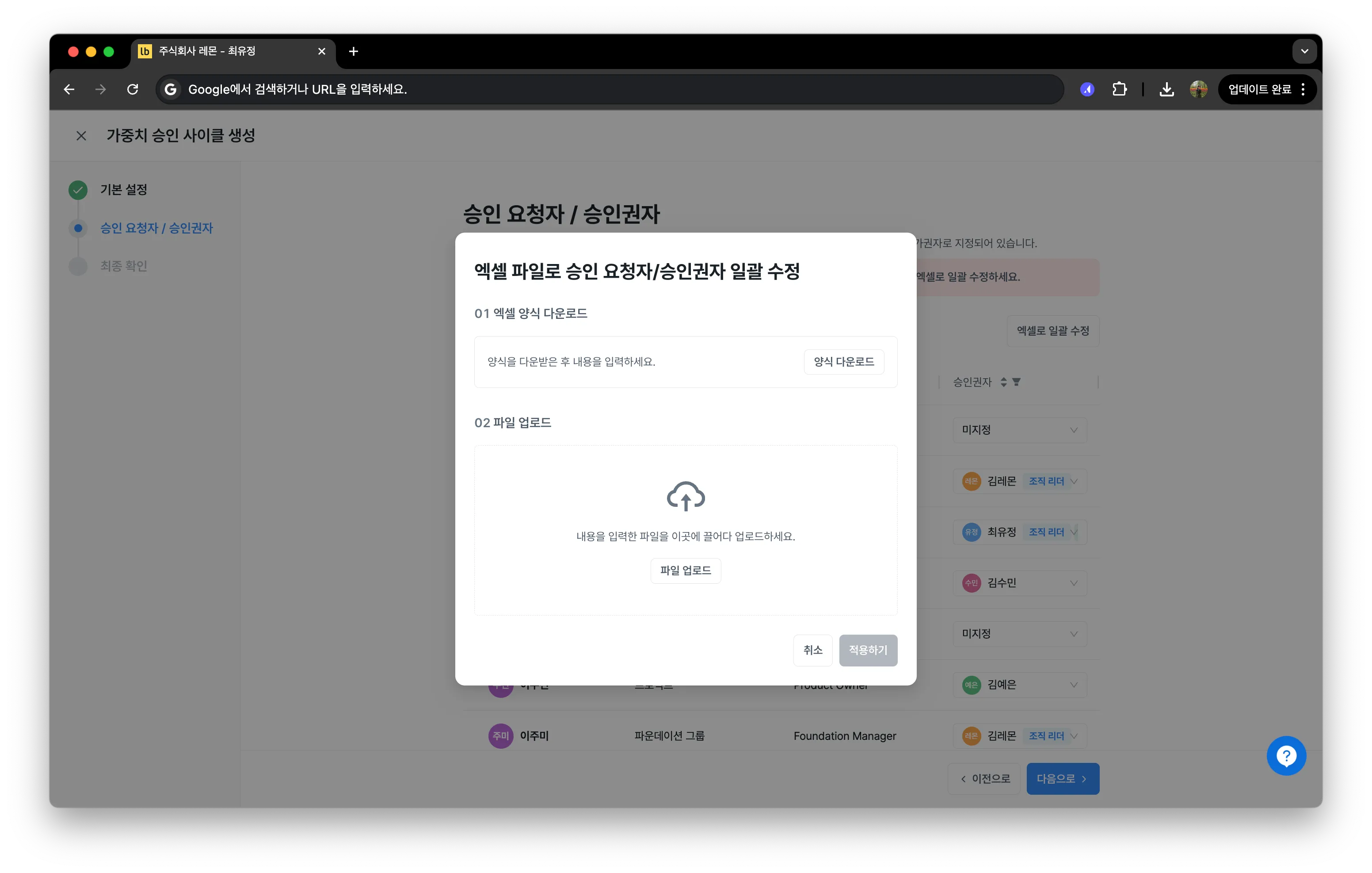The height and width of the screenshot is (873, 1372).
Task: Close the 주식회사 레몬 browser tab
Action: 322,51
